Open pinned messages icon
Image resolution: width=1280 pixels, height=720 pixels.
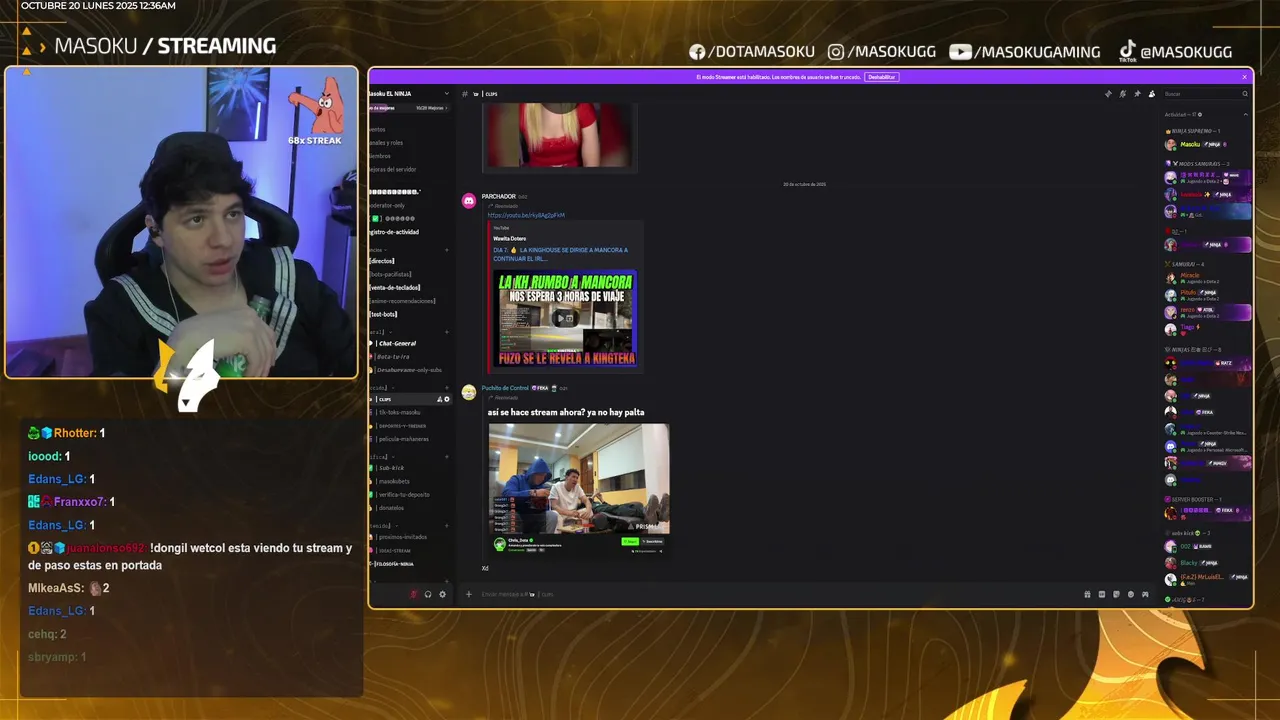pyautogui.click(x=1137, y=94)
